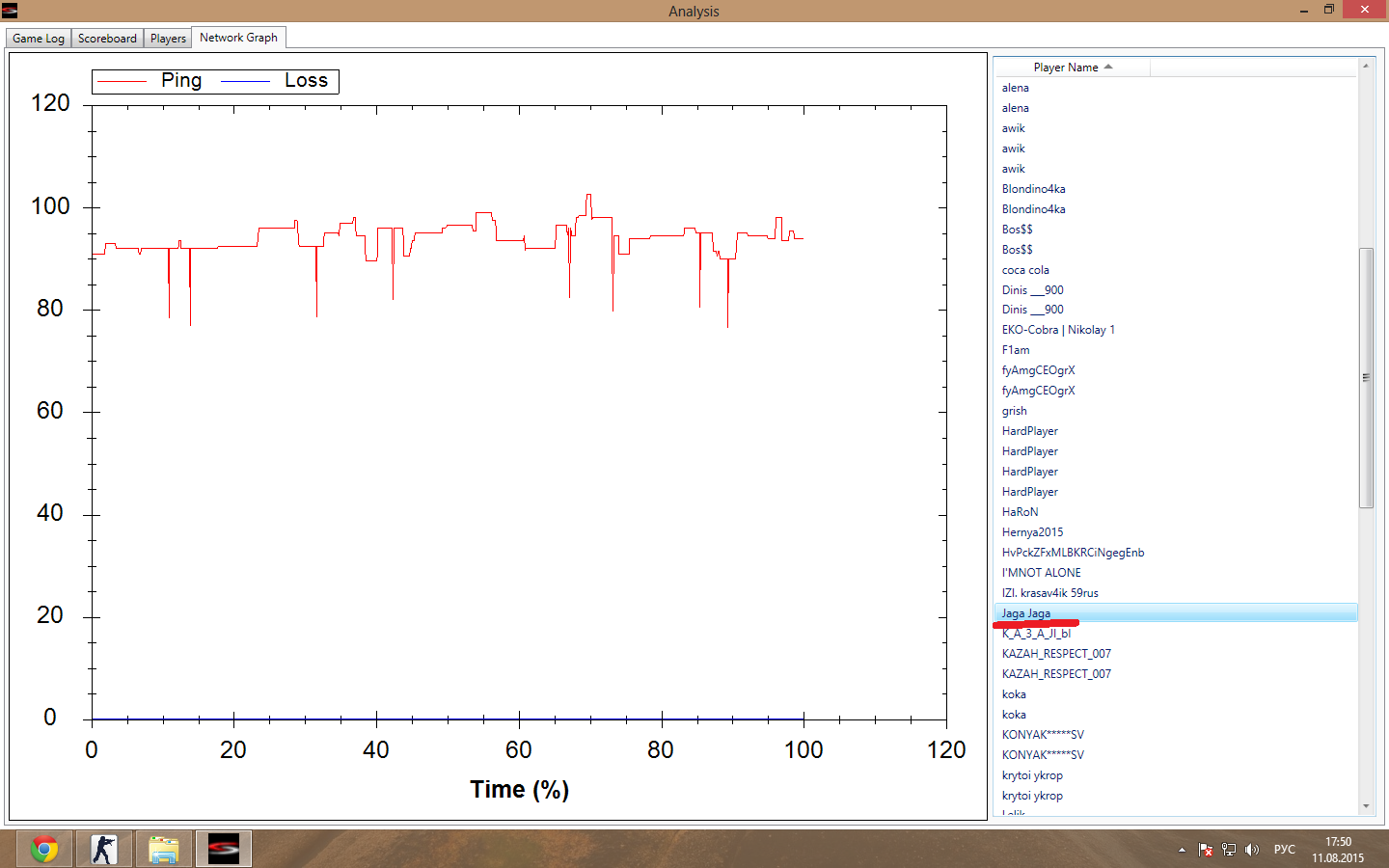Select player HvPckZFxMLBKRCiNgegEnb

pos(1176,553)
